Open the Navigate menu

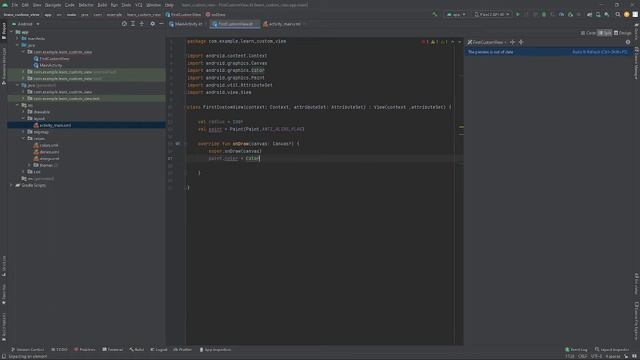tap(53, 5)
